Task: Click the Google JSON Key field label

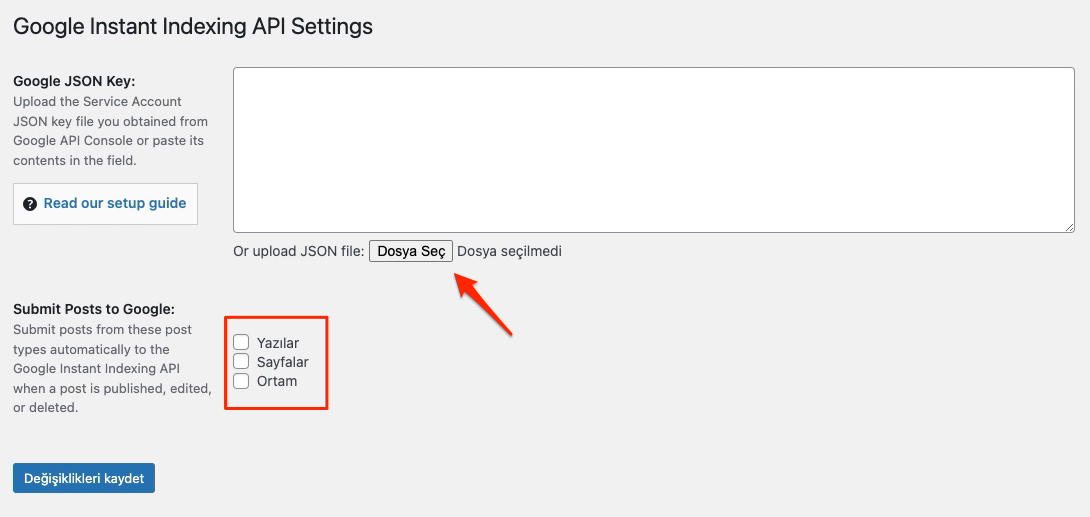Action: (x=74, y=81)
